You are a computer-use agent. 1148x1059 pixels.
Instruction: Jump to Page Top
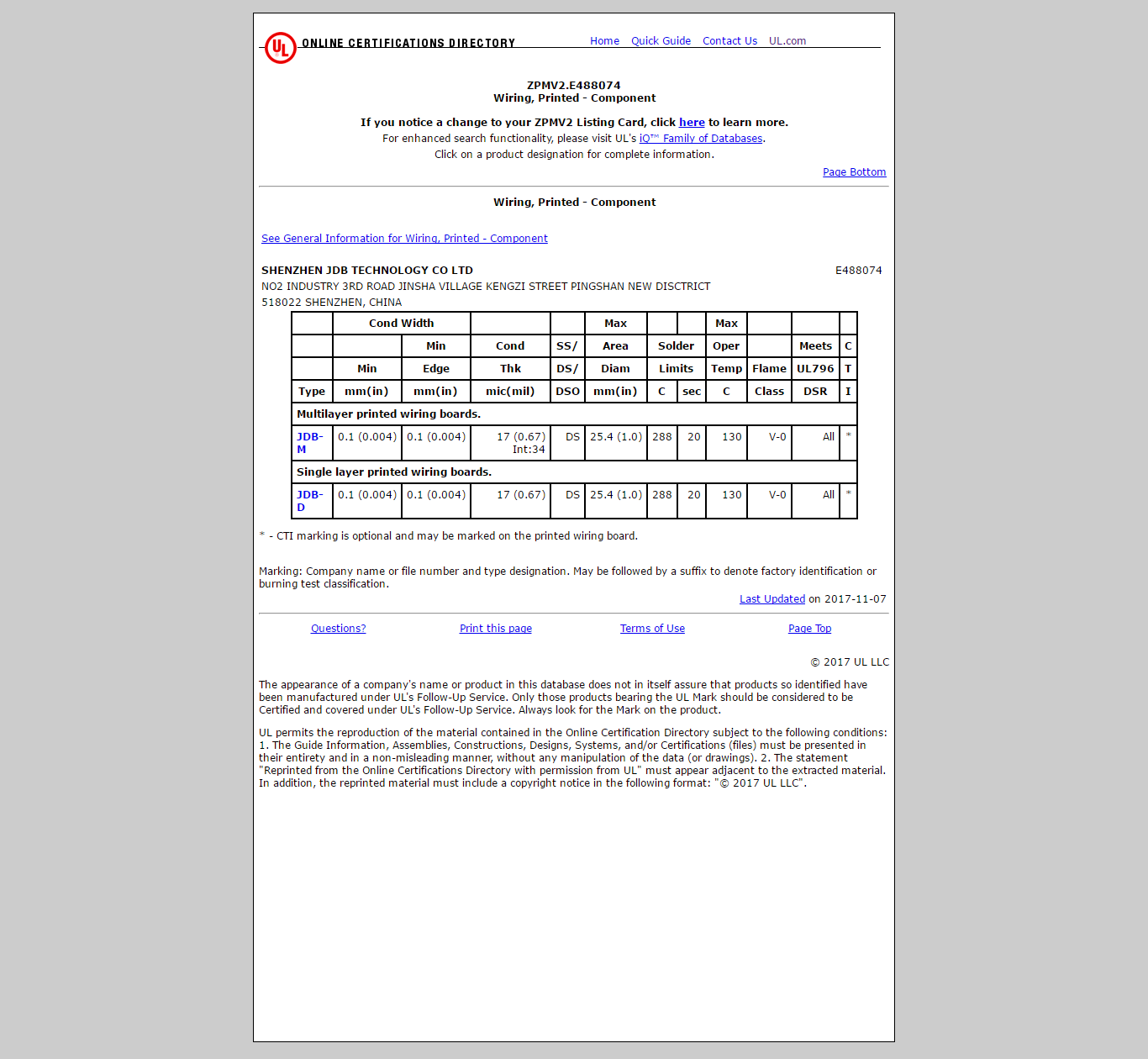tap(809, 629)
